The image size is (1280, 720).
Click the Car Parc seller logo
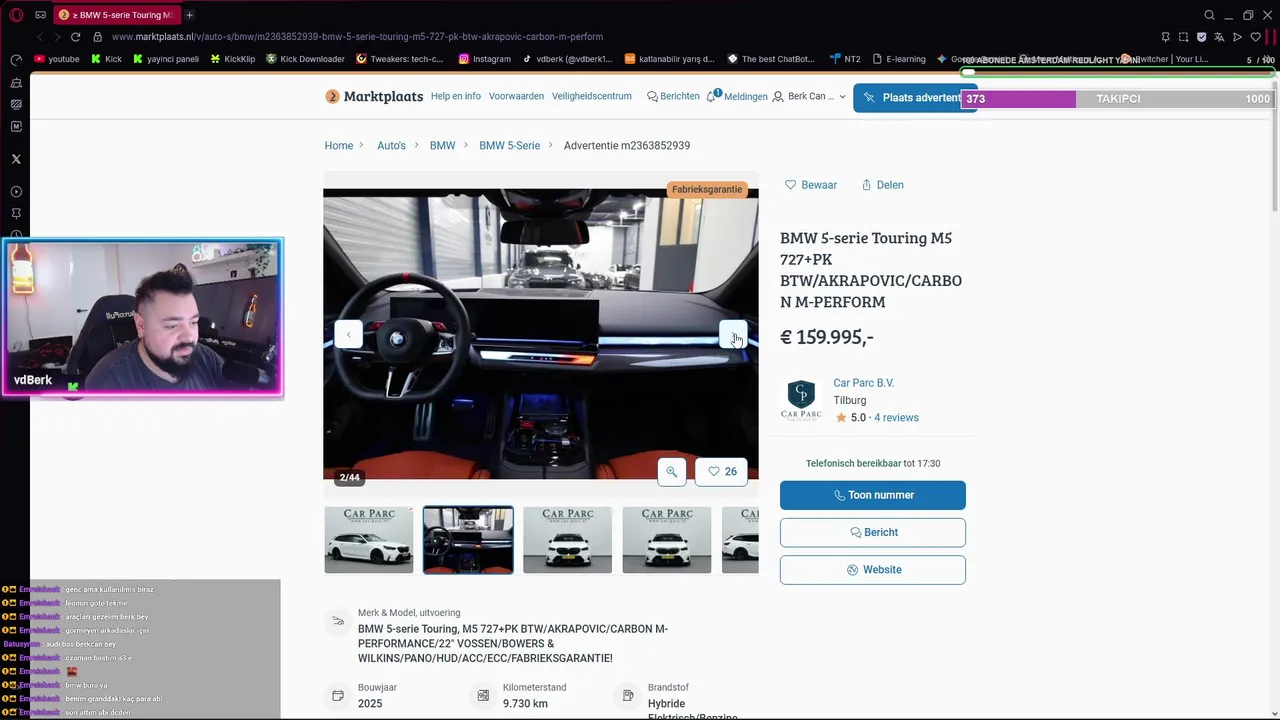click(x=801, y=400)
